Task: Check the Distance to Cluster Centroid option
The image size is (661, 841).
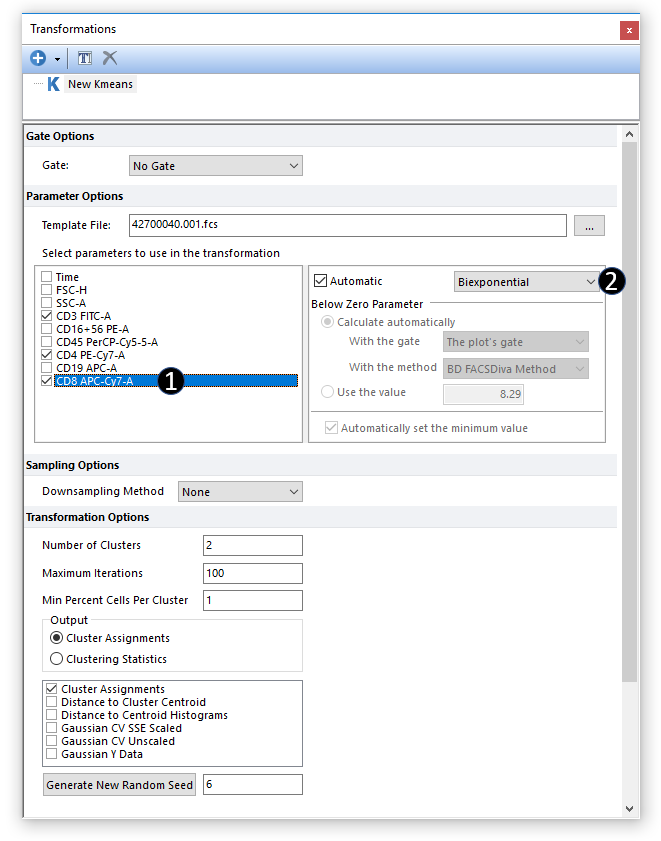Action: (52, 702)
